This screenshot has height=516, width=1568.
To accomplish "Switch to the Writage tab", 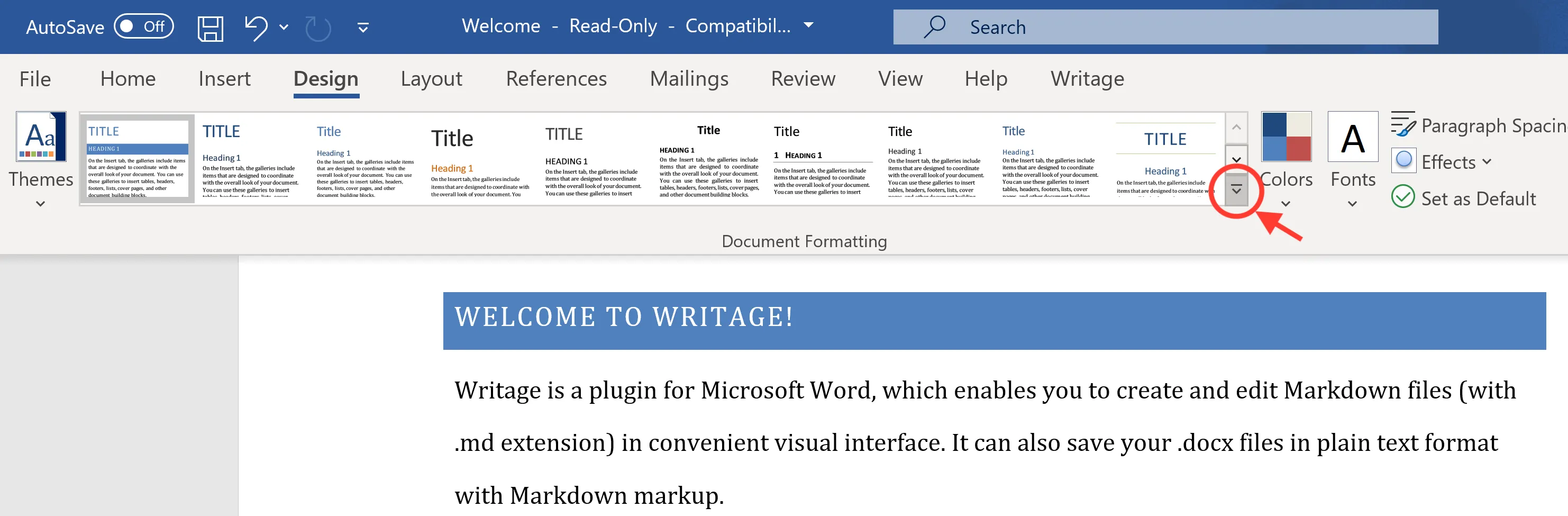I will 1087,78.
